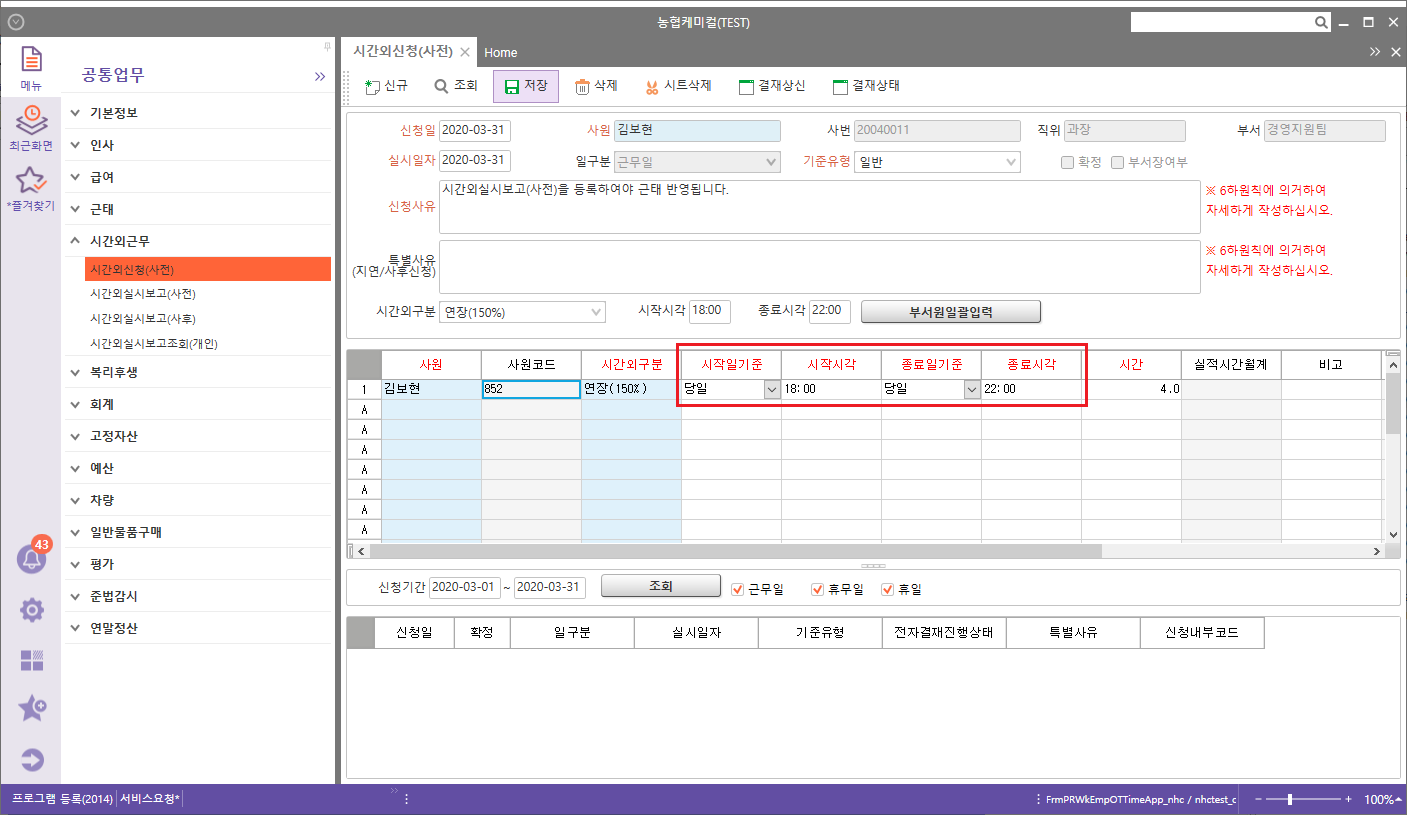Click the grid horizontal scrollbar
The height and width of the screenshot is (815, 1407).
pyautogui.click(x=734, y=551)
